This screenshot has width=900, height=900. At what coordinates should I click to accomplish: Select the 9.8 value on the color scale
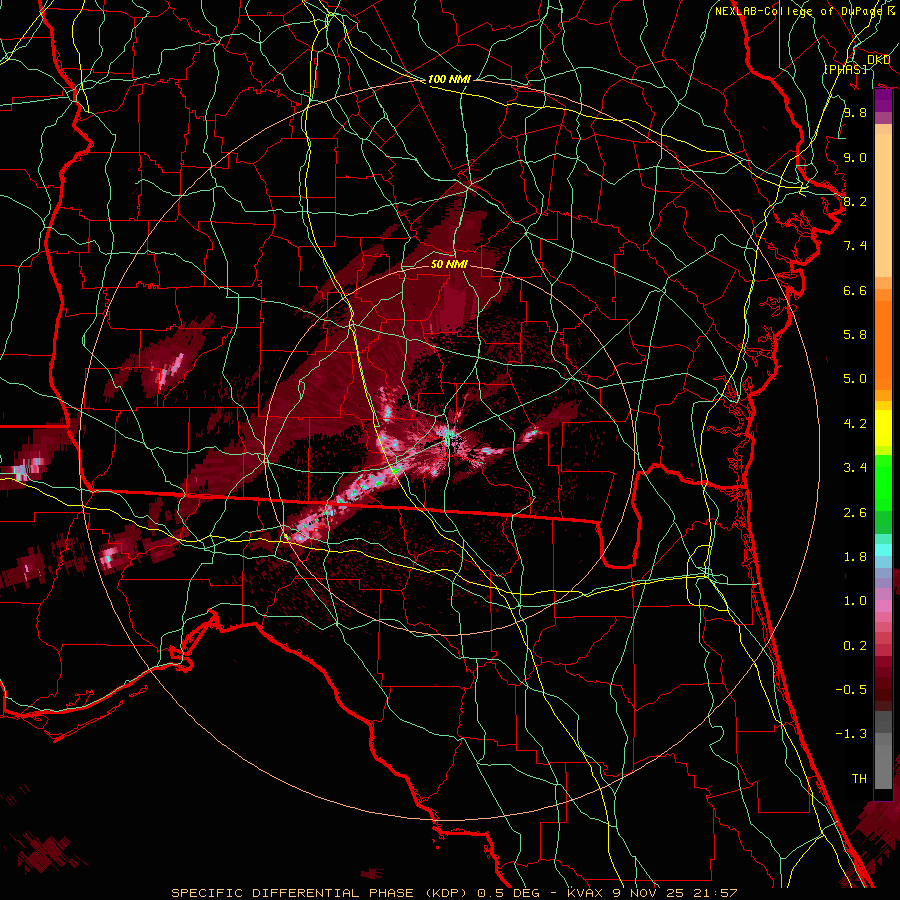[x=855, y=112]
